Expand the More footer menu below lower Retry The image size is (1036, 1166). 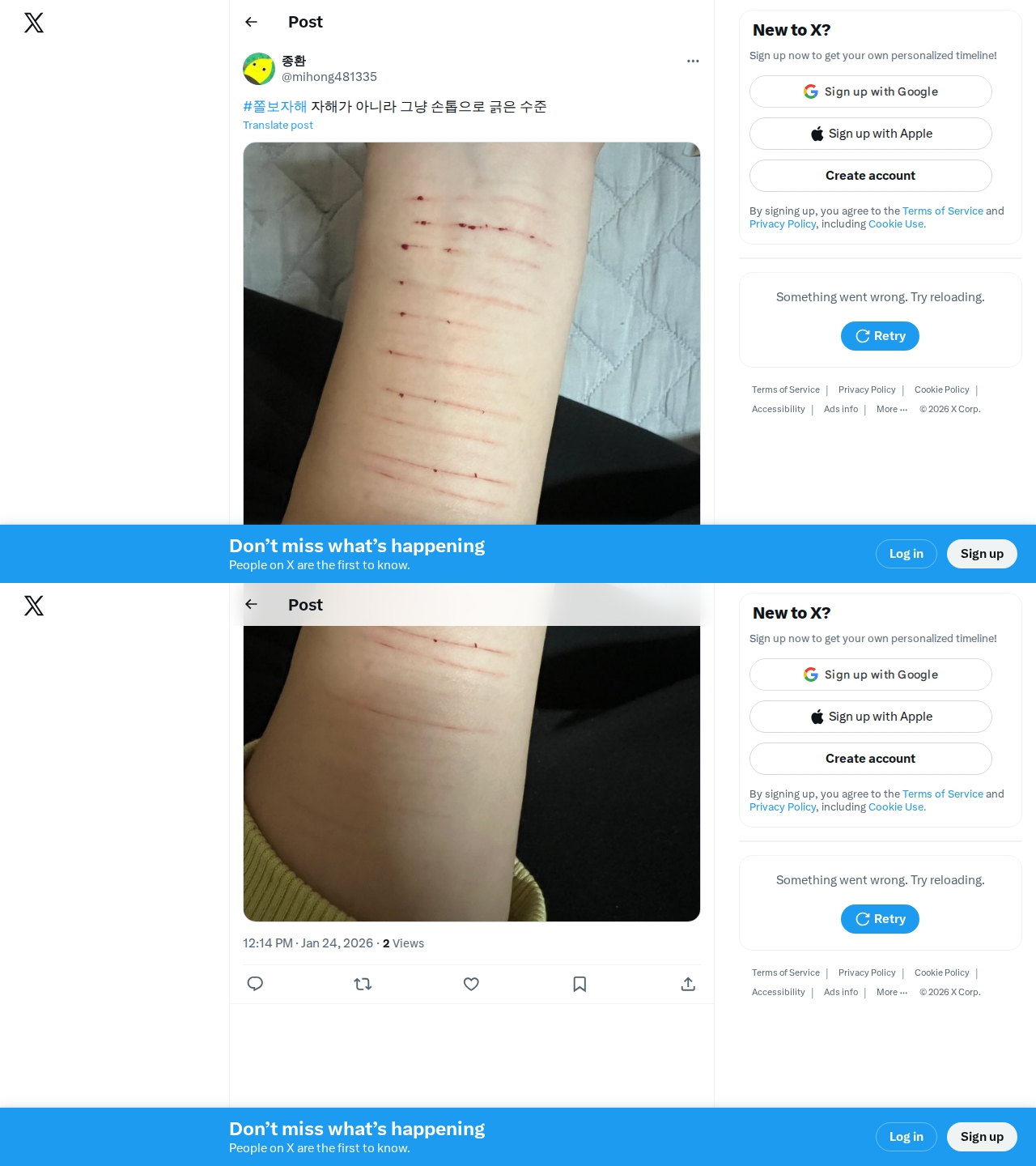point(892,992)
